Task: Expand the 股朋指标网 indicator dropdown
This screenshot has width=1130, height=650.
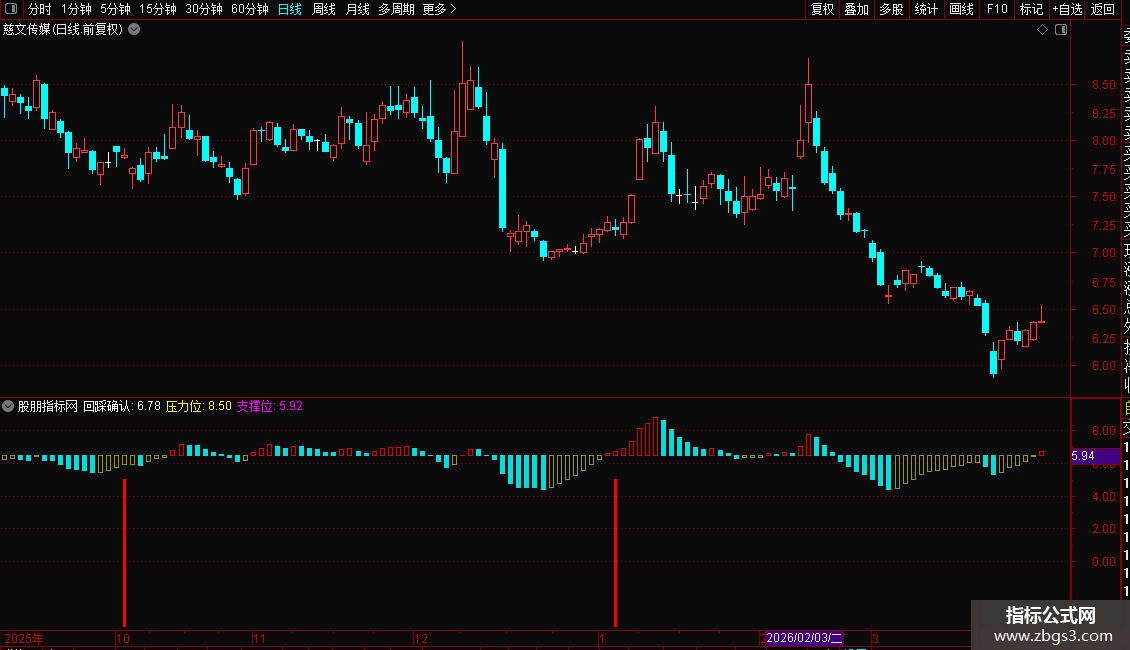Action: [8, 406]
